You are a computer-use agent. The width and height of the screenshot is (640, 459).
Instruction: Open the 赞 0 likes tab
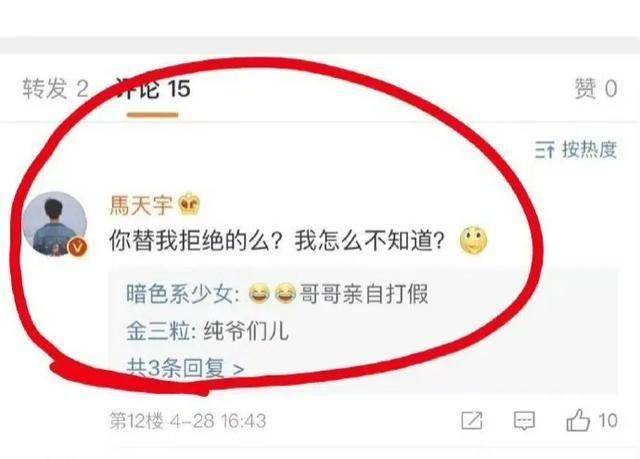pyautogui.click(x=596, y=88)
